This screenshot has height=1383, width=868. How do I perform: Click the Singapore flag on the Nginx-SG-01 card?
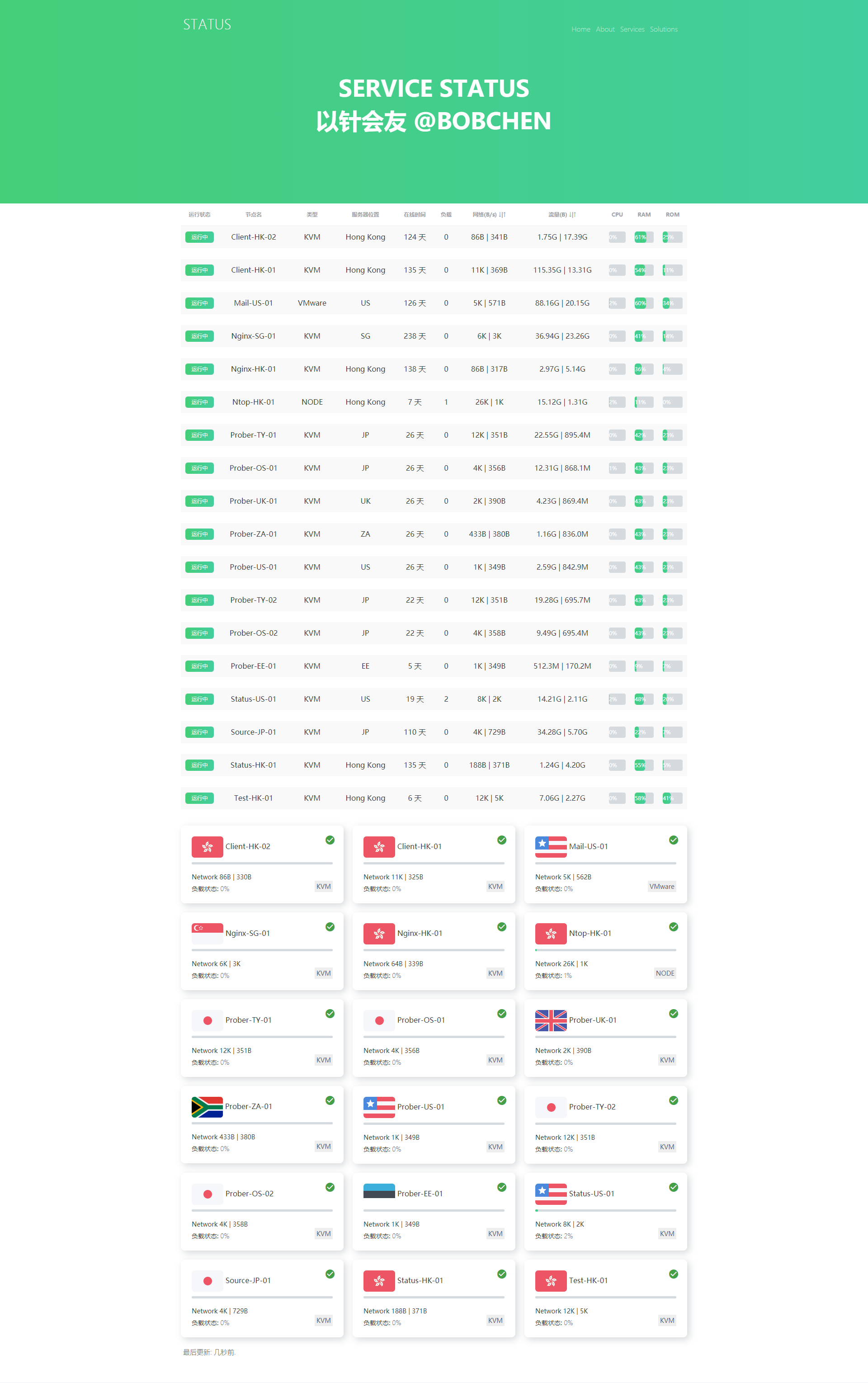tap(207, 933)
